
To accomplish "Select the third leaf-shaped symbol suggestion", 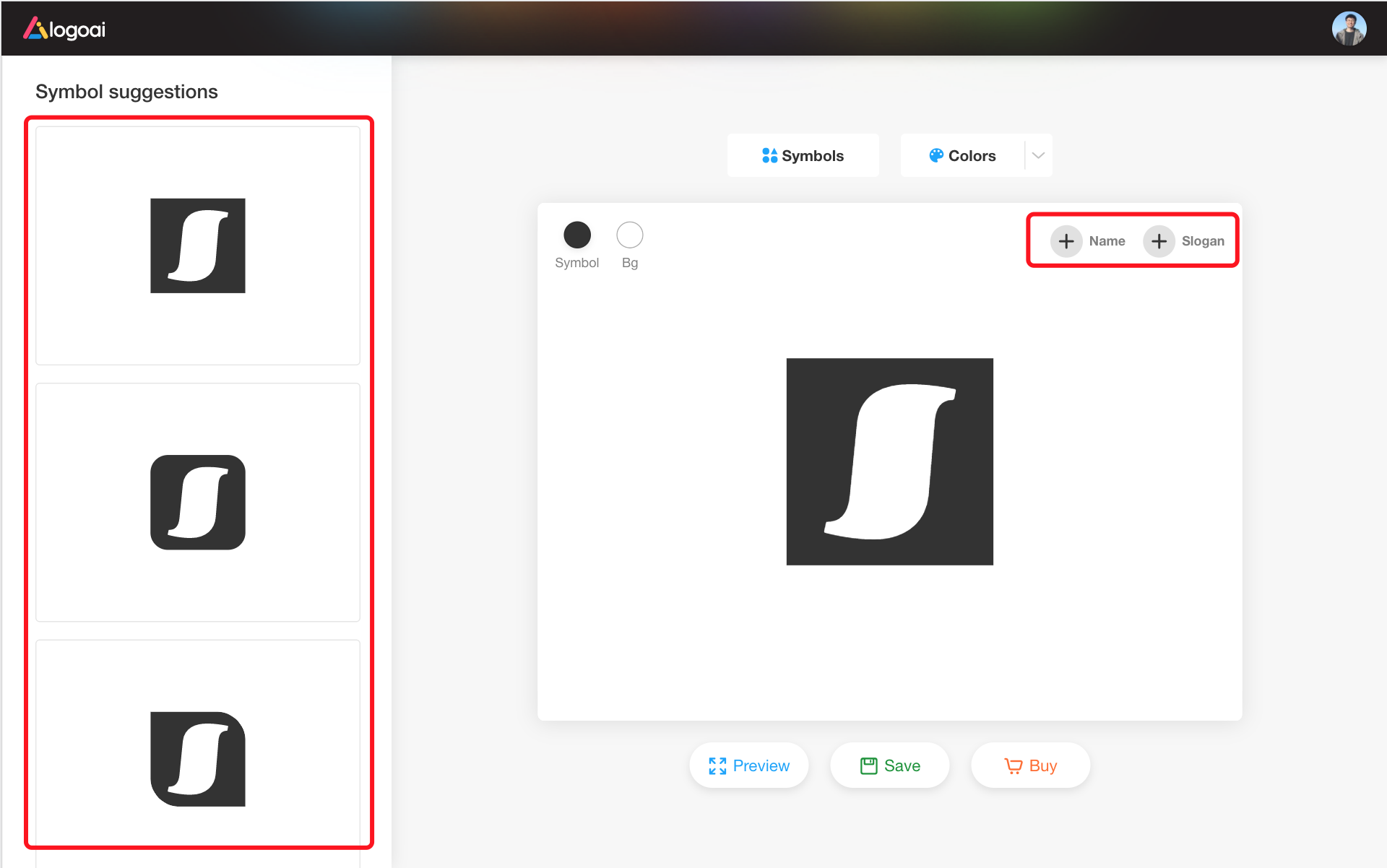I will point(197,758).
